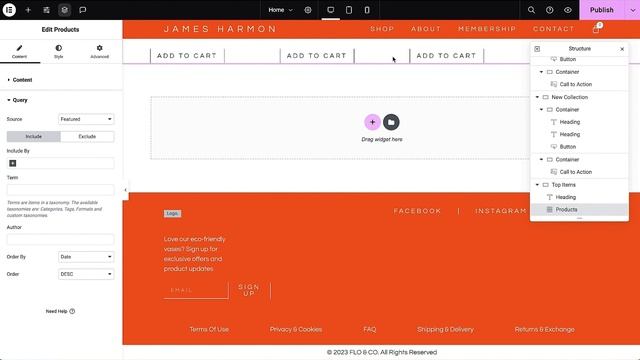Image resolution: width=640 pixels, height=360 pixels.
Task: Click the third ADD TO CART button
Action: point(447,56)
